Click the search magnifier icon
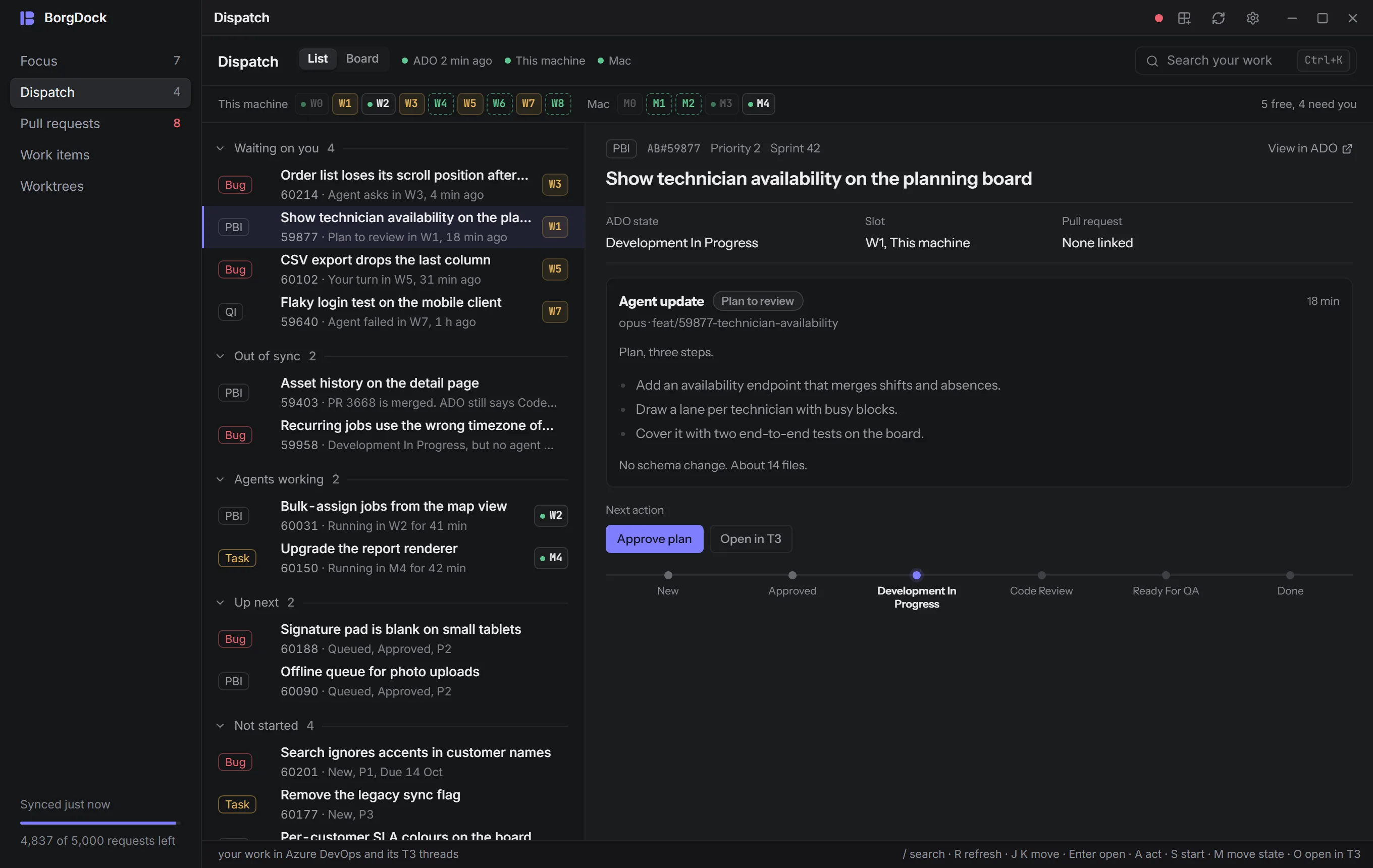1373x868 pixels. tap(1152, 61)
